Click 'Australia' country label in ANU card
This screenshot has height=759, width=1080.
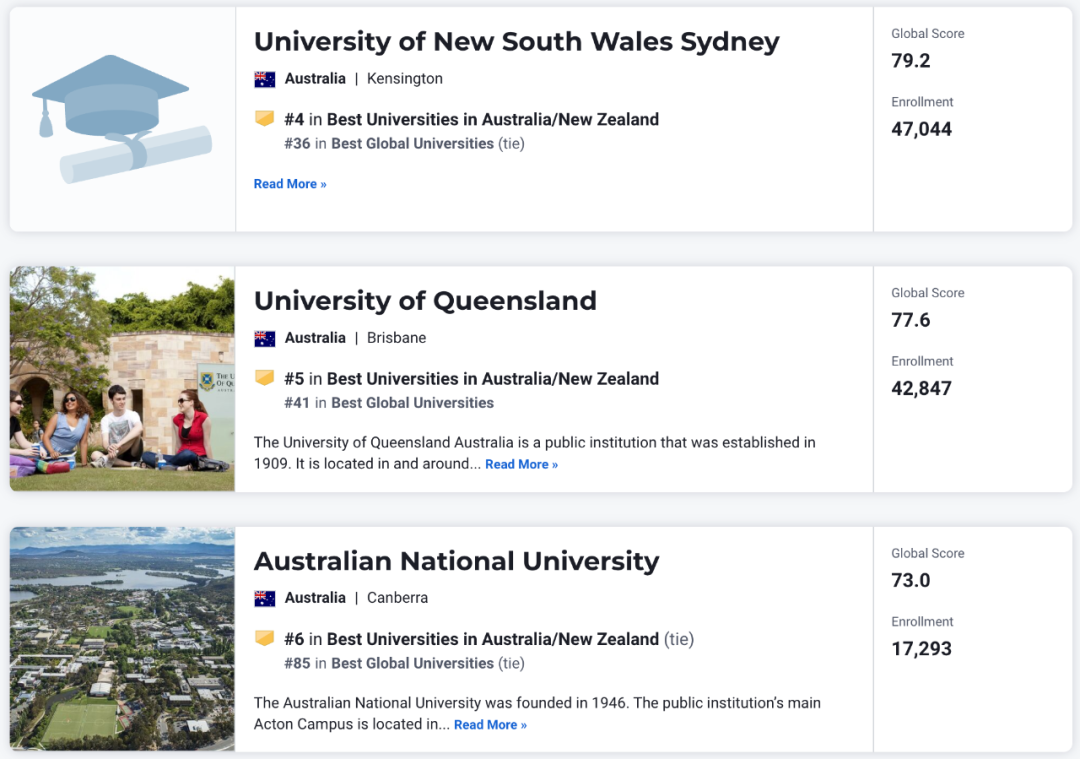[315, 598]
